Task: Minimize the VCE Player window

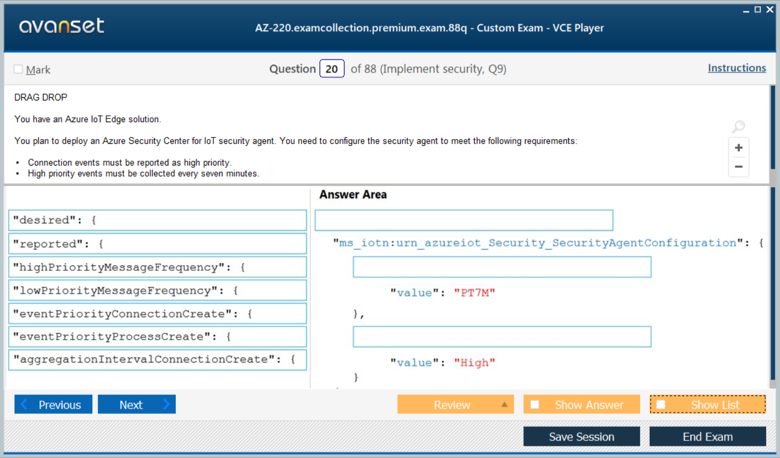Action: [746, 10]
